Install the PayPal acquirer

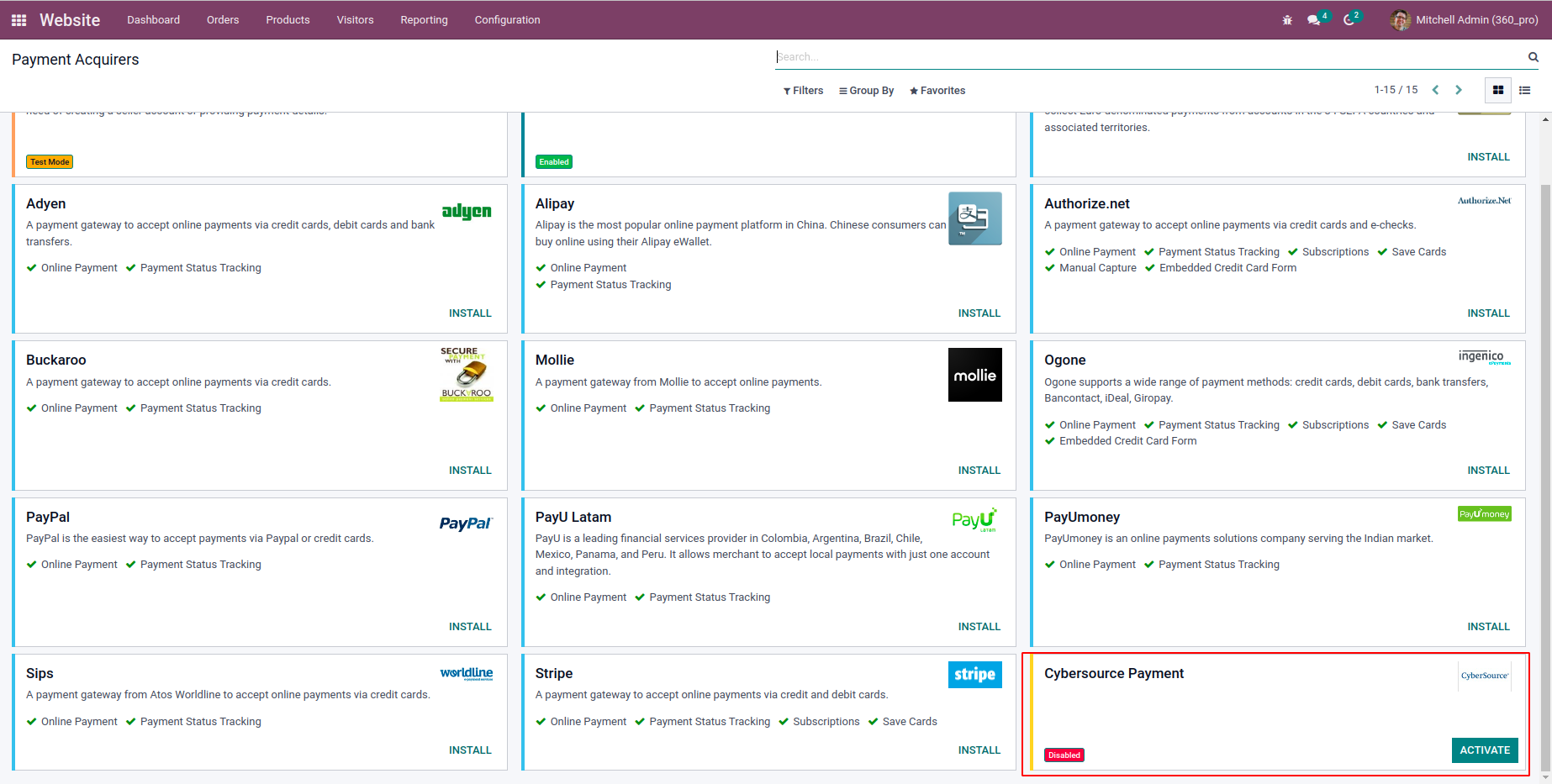[x=470, y=627]
